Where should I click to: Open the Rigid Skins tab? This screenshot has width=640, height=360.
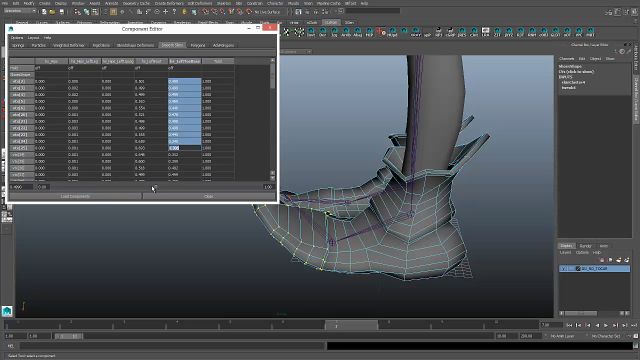click(101, 45)
